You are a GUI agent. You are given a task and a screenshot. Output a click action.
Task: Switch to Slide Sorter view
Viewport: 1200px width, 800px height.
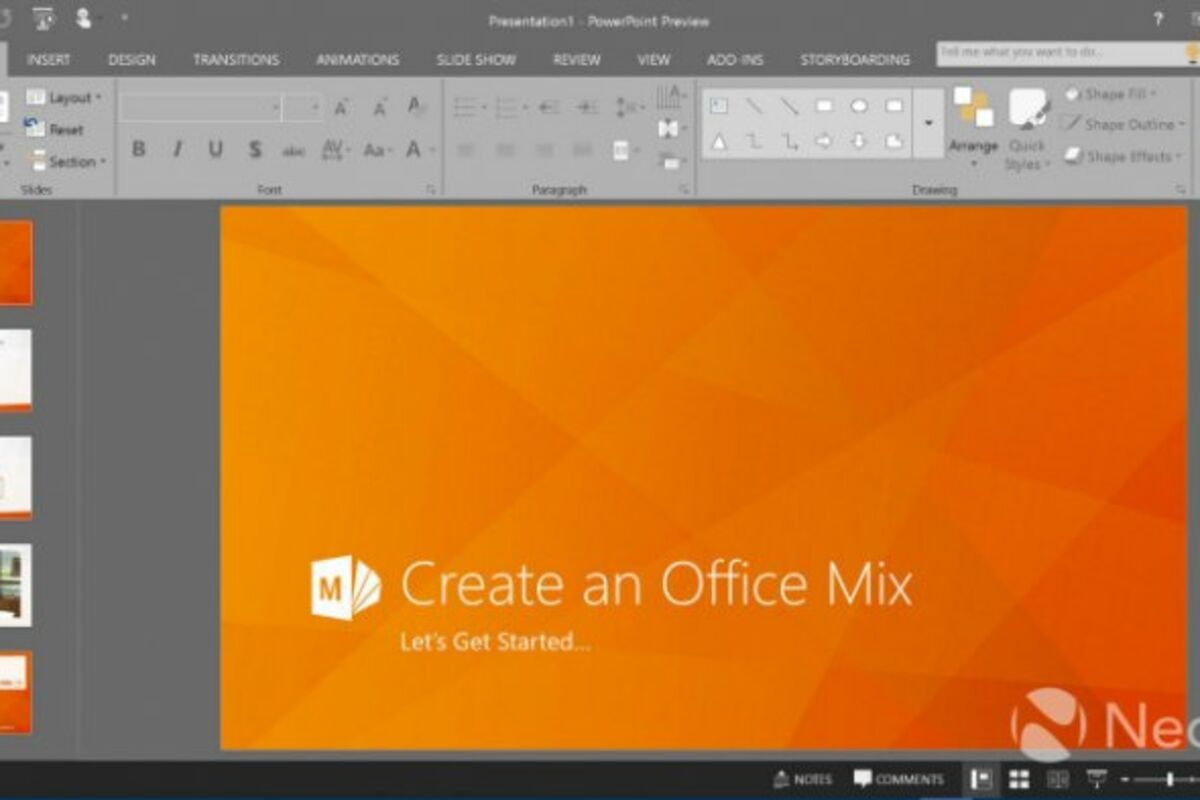[x=1019, y=779]
